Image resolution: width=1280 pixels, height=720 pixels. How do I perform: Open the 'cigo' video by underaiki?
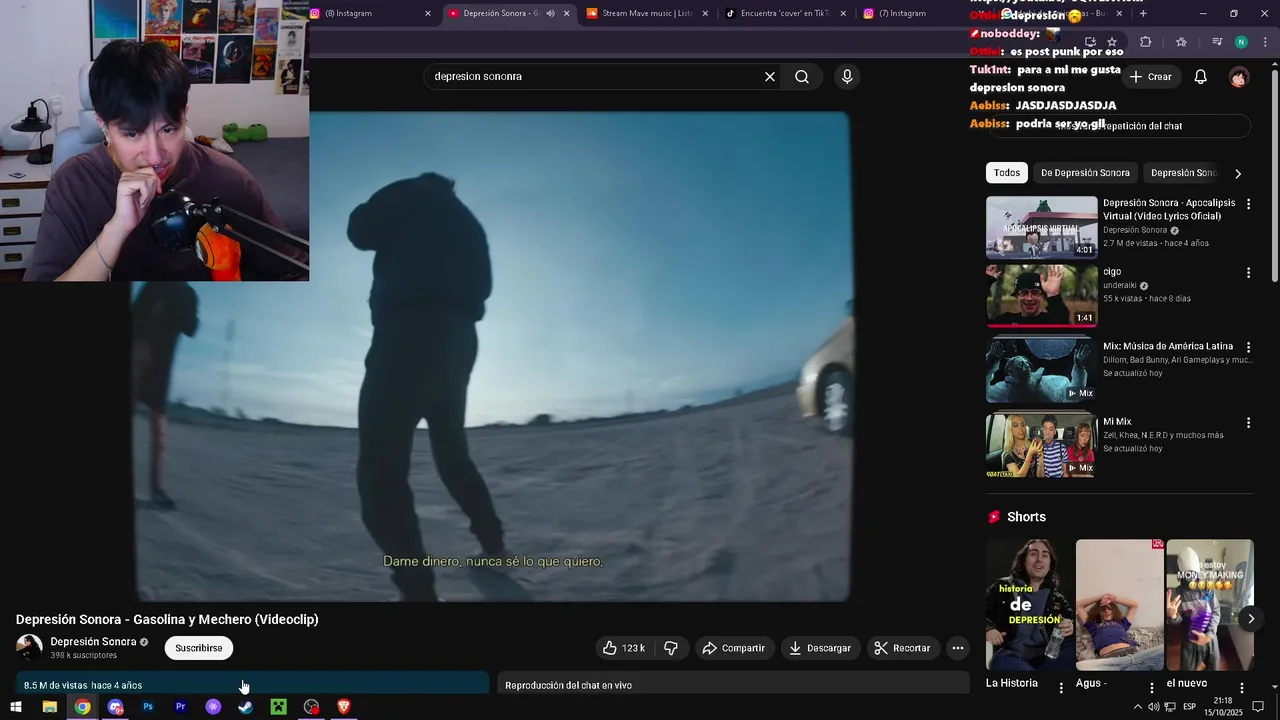[x=1041, y=295]
